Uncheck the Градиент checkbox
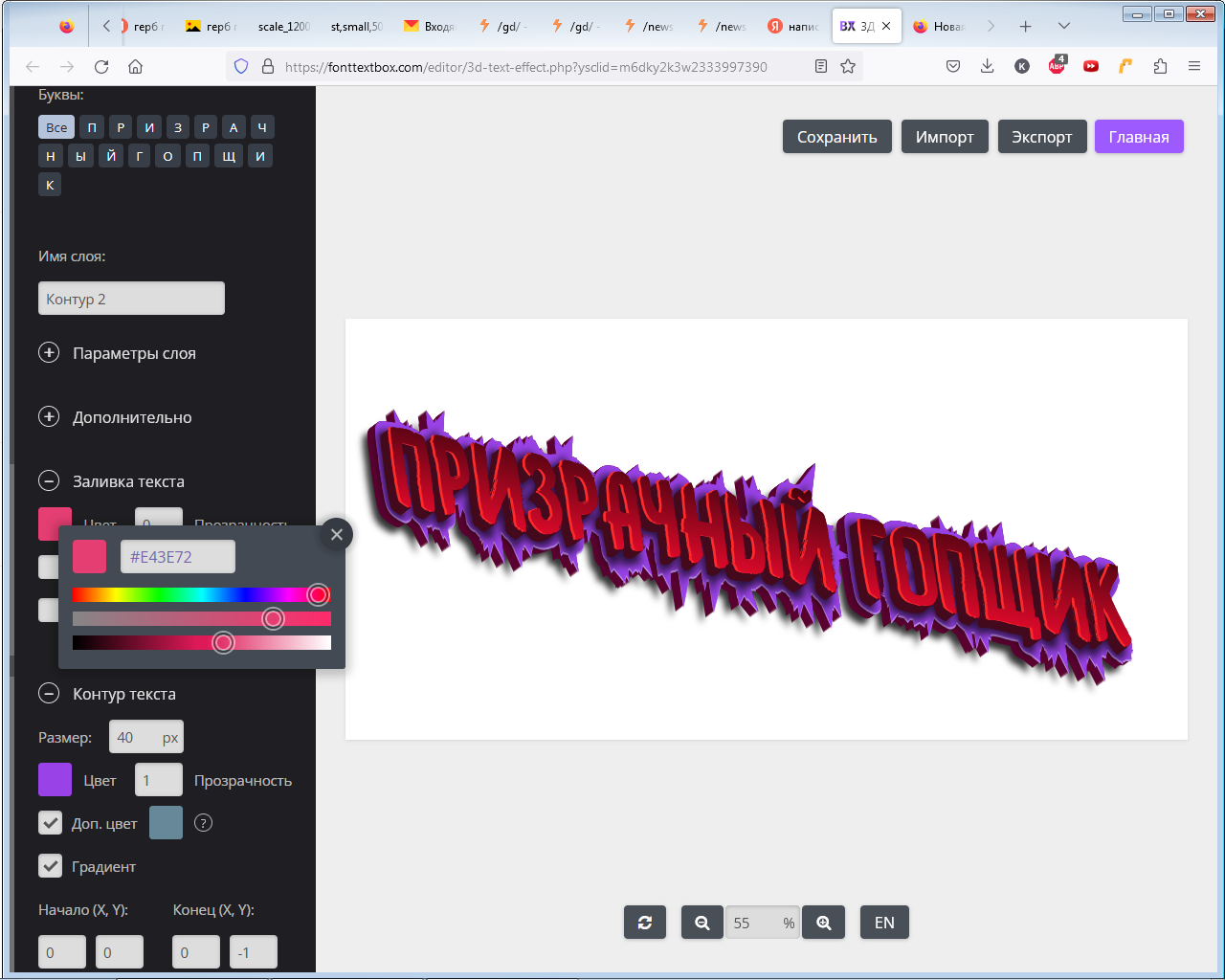 [x=51, y=866]
